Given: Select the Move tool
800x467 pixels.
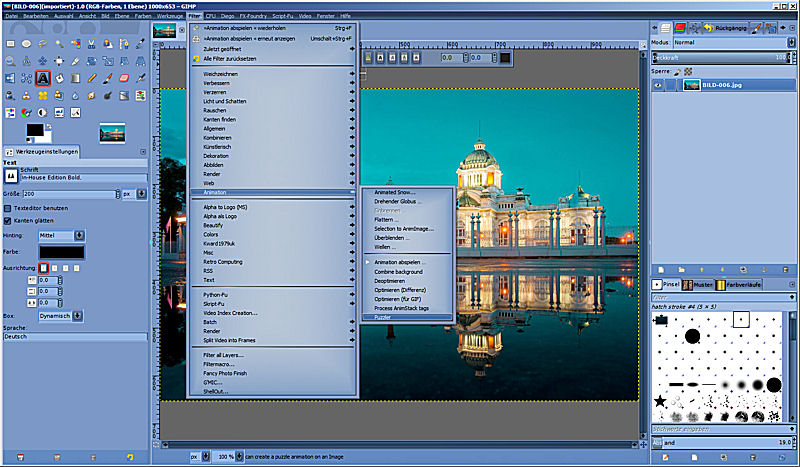Looking at the screenshot, I should 43,61.
